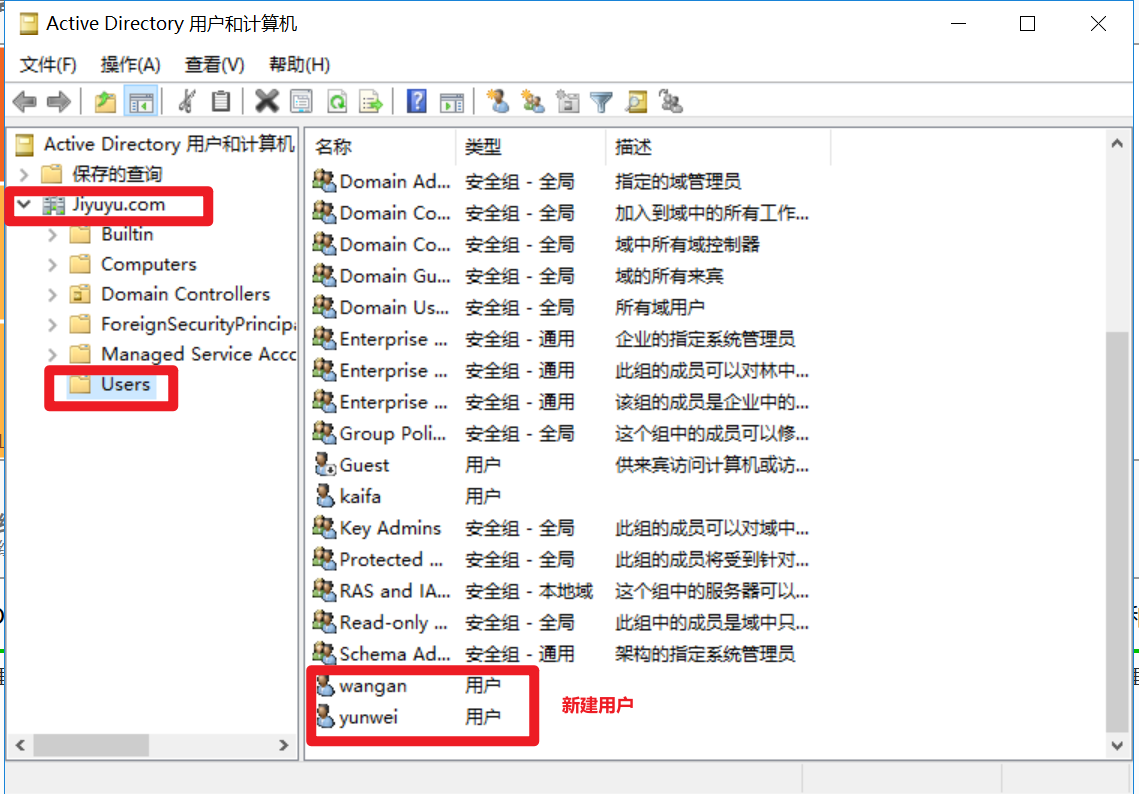Sort by the 描述 column header
Screen dimensions: 1139x794
click(x=717, y=147)
